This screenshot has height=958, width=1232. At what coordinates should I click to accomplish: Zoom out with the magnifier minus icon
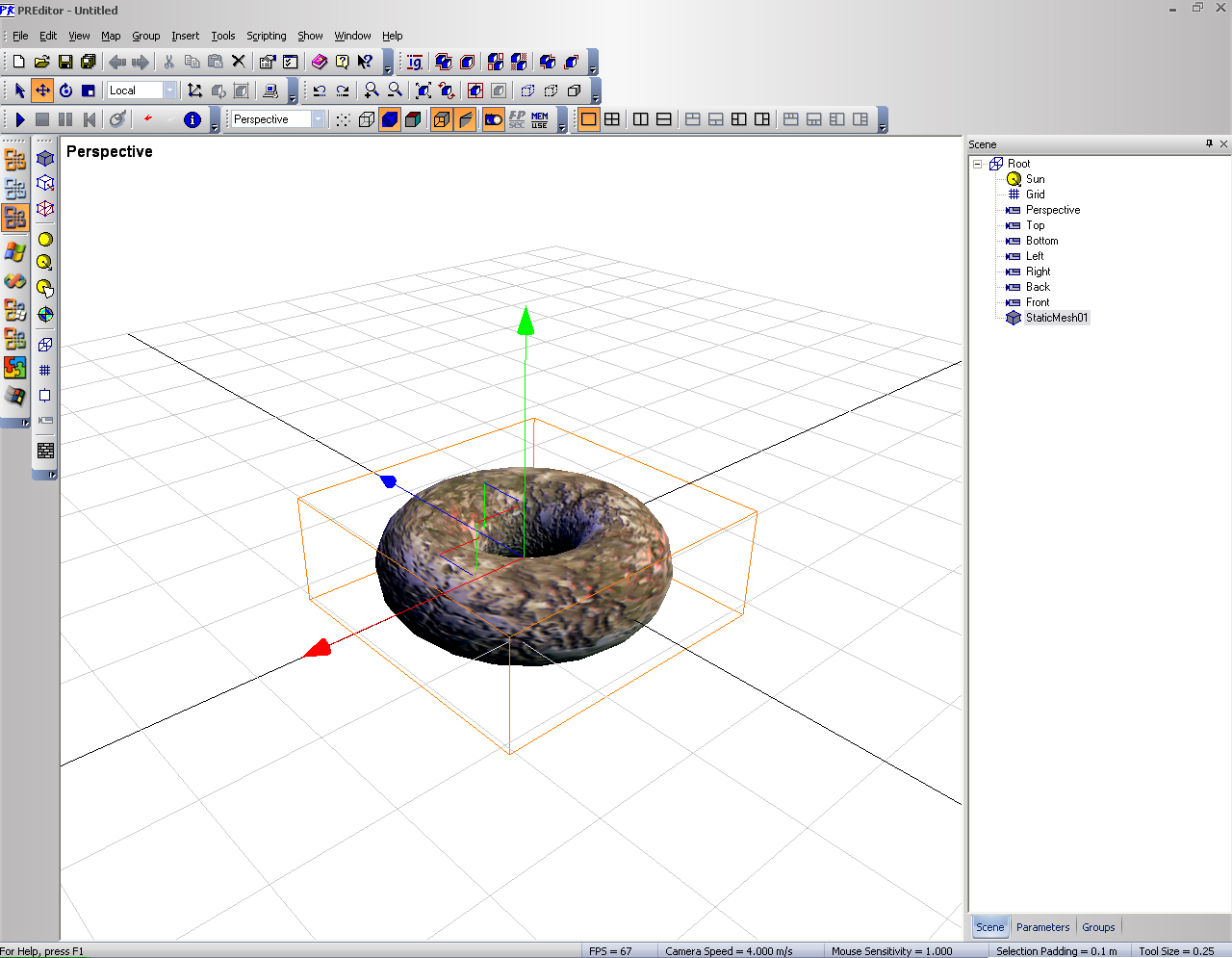395,91
